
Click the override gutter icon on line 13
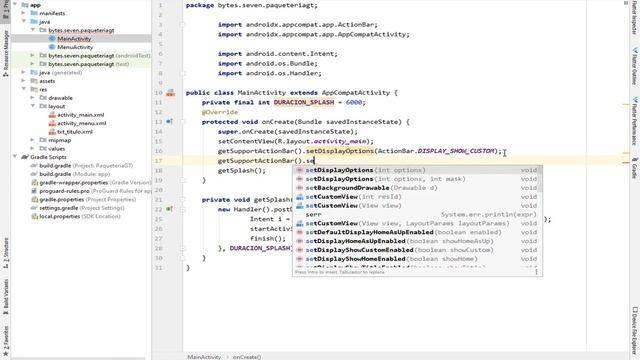[x=169, y=122]
